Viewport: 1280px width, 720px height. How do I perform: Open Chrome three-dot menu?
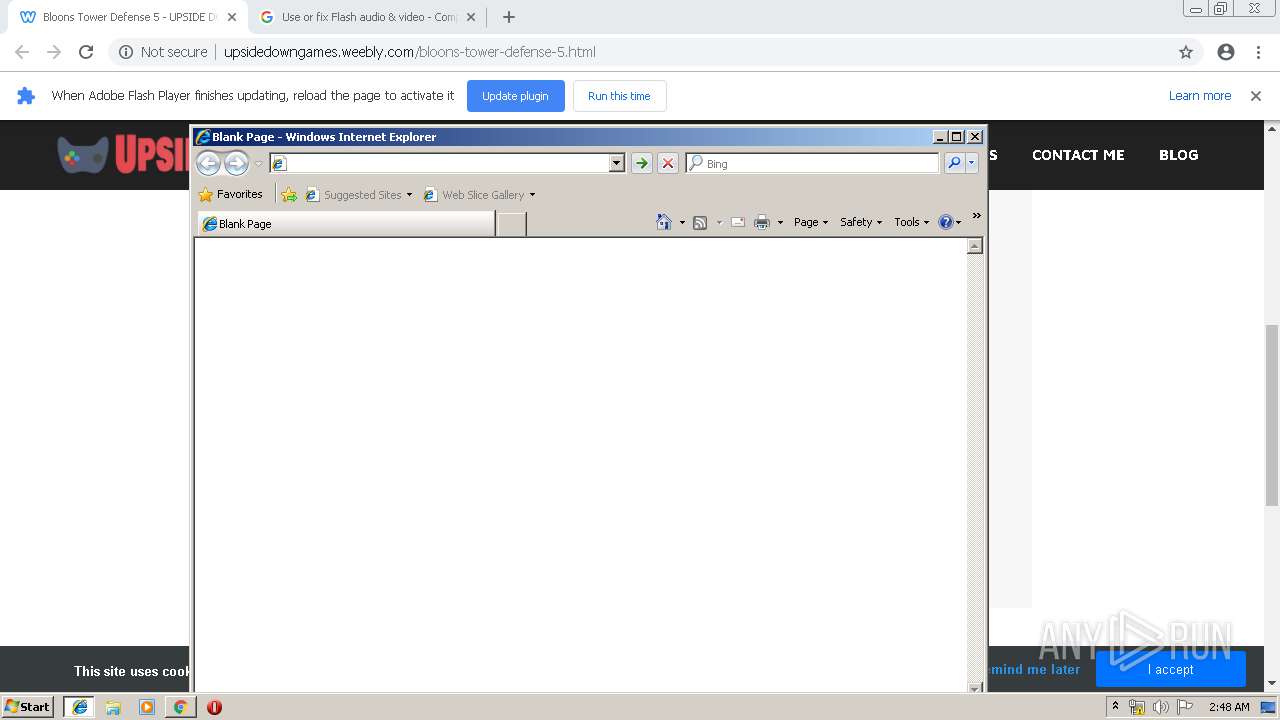tap(1259, 52)
